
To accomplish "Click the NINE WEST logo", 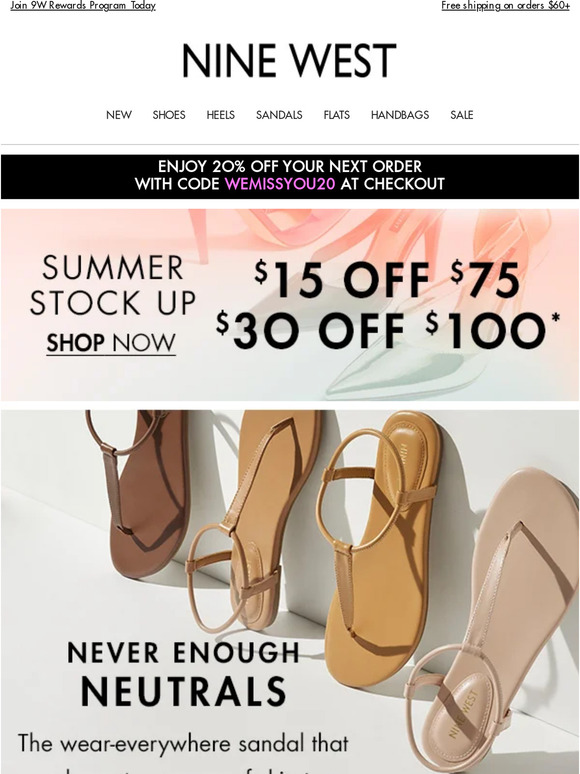I will pos(289,61).
